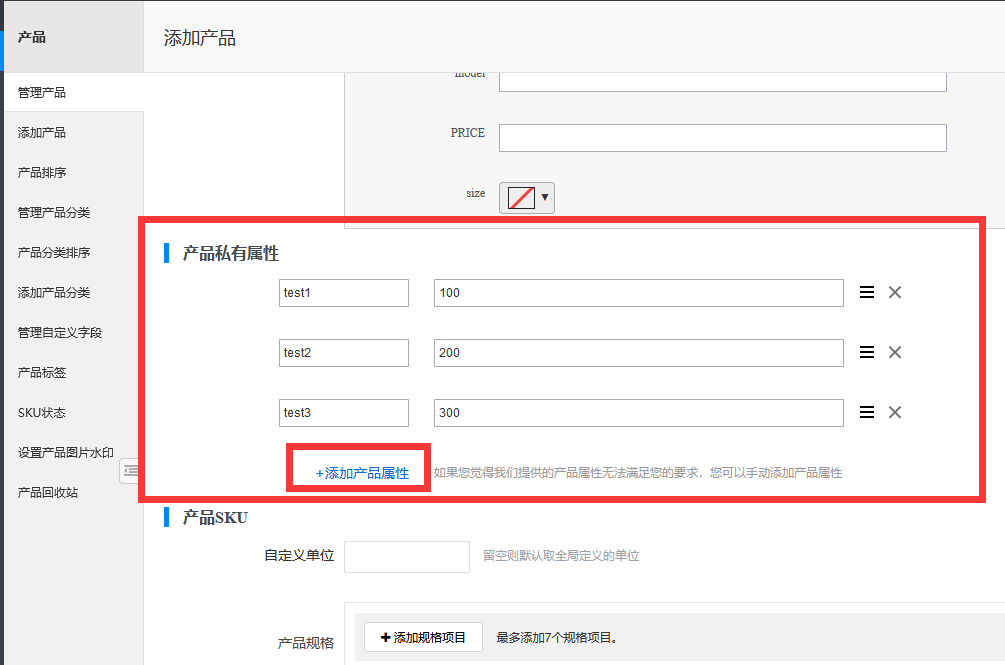Select 管理产品分类 from the sidebar
This screenshot has height=665, width=1005.
(54, 213)
